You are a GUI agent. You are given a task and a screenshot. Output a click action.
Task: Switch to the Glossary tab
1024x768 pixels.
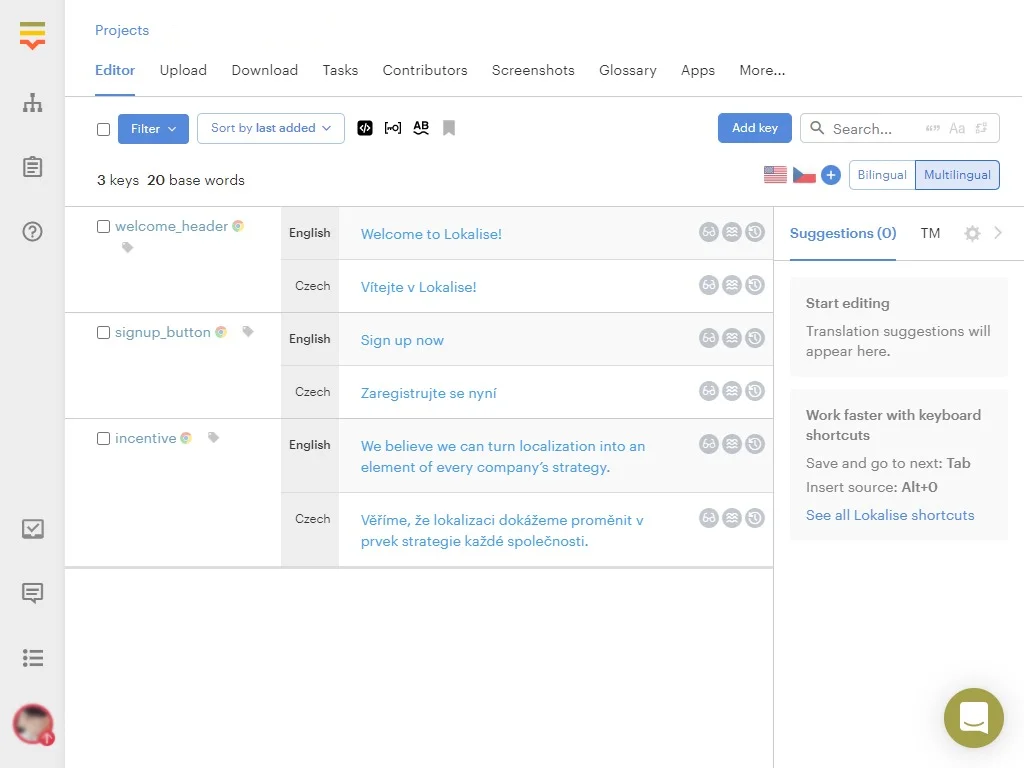[x=627, y=70]
